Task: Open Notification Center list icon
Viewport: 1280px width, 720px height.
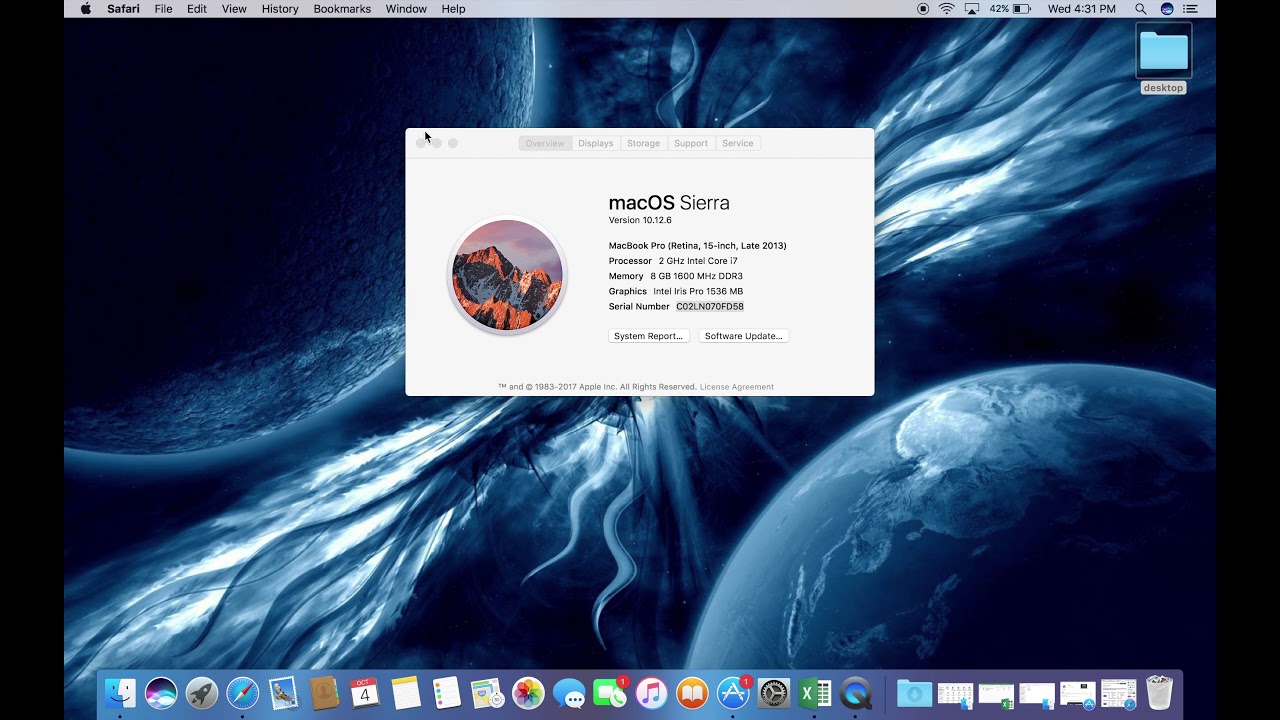Action: (x=1190, y=9)
